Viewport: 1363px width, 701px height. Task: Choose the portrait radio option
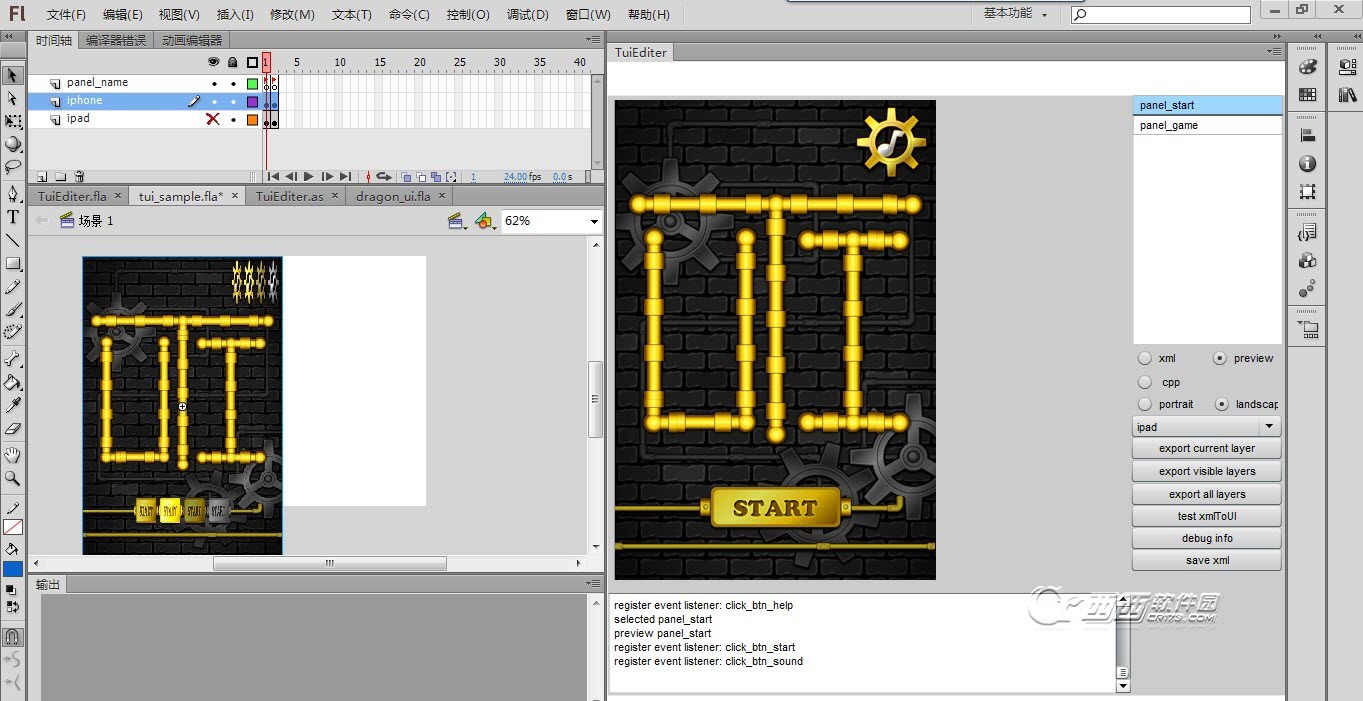tap(1145, 404)
